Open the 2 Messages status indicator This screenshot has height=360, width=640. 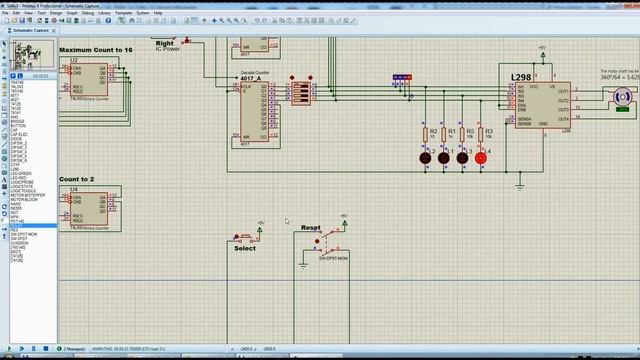point(71,349)
